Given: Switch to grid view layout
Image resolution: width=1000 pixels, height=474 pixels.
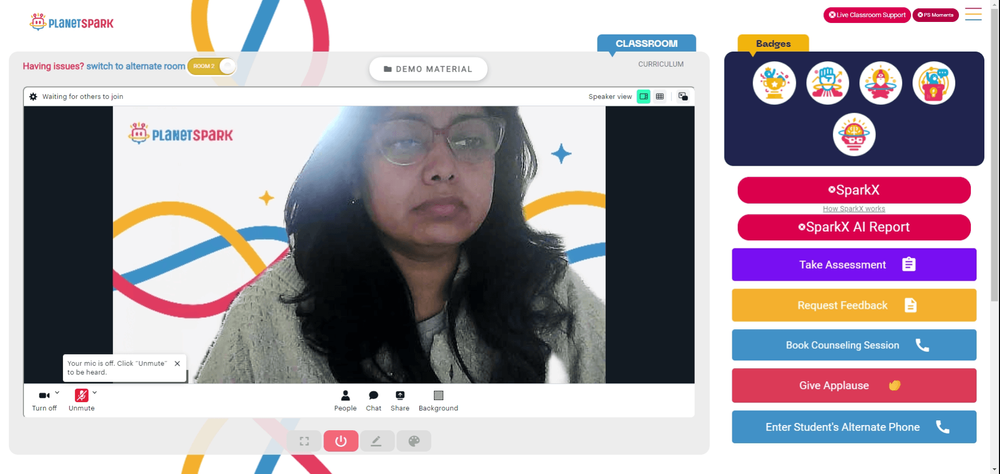Looking at the screenshot, I should [660, 96].
